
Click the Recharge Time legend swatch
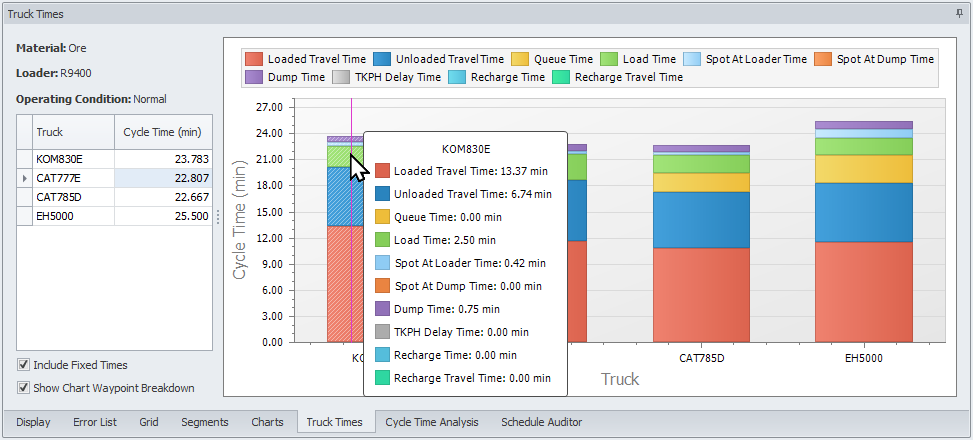click(x=457, y=77)
